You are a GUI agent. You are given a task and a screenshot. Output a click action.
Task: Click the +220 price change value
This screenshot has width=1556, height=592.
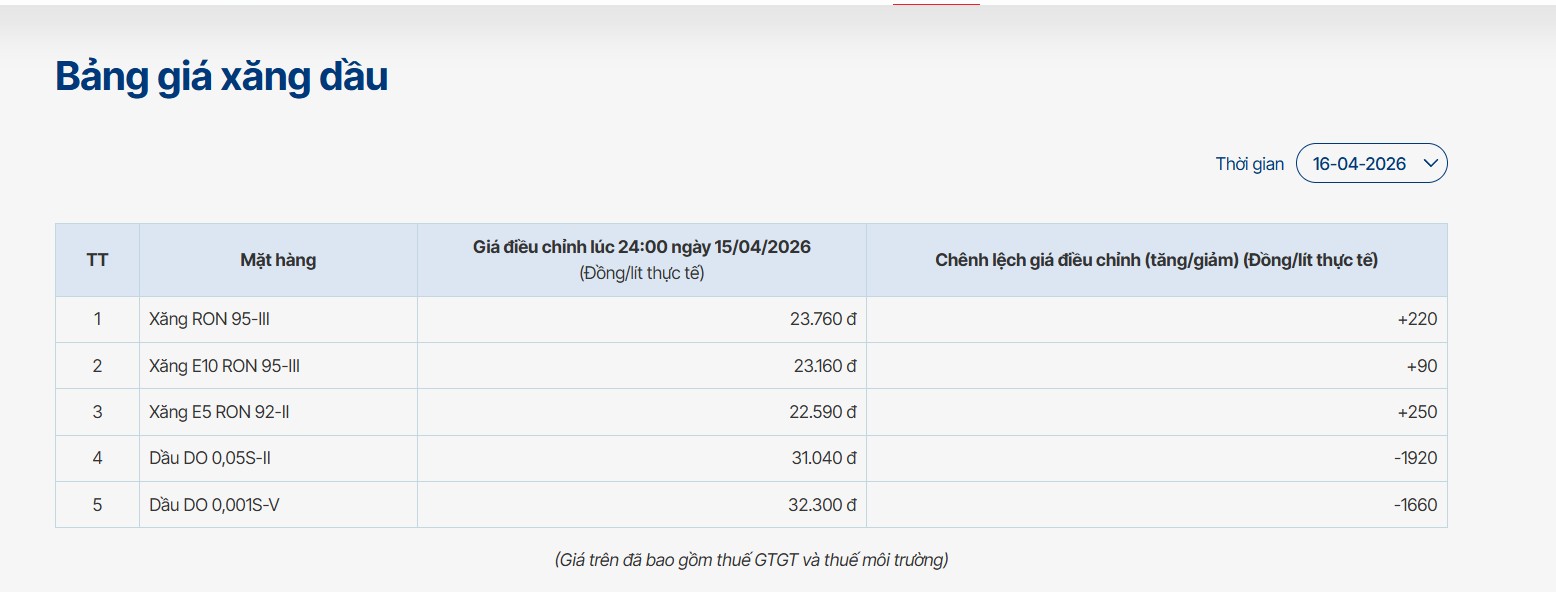(x=1417, y=320)
